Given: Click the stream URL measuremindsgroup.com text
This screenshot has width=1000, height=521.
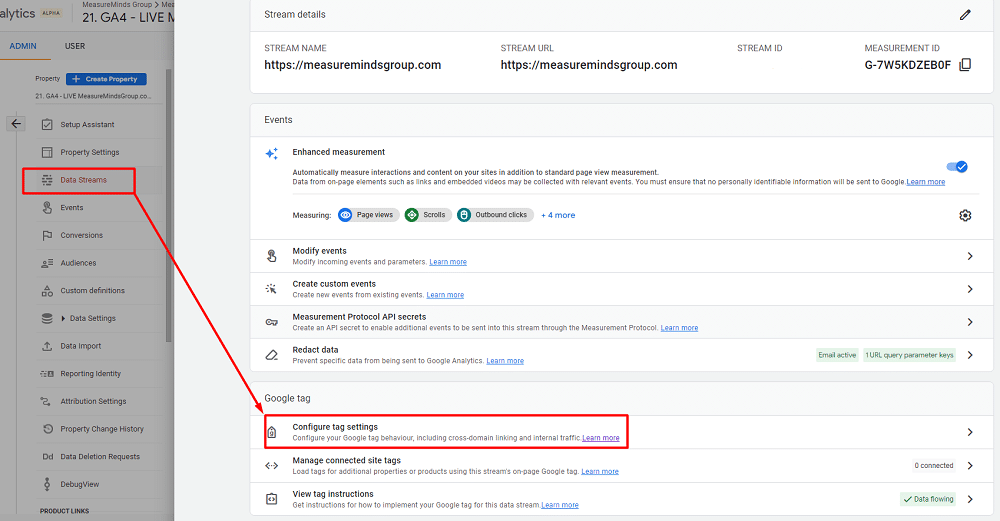Looking at the screenshot, I should [589, 65].
